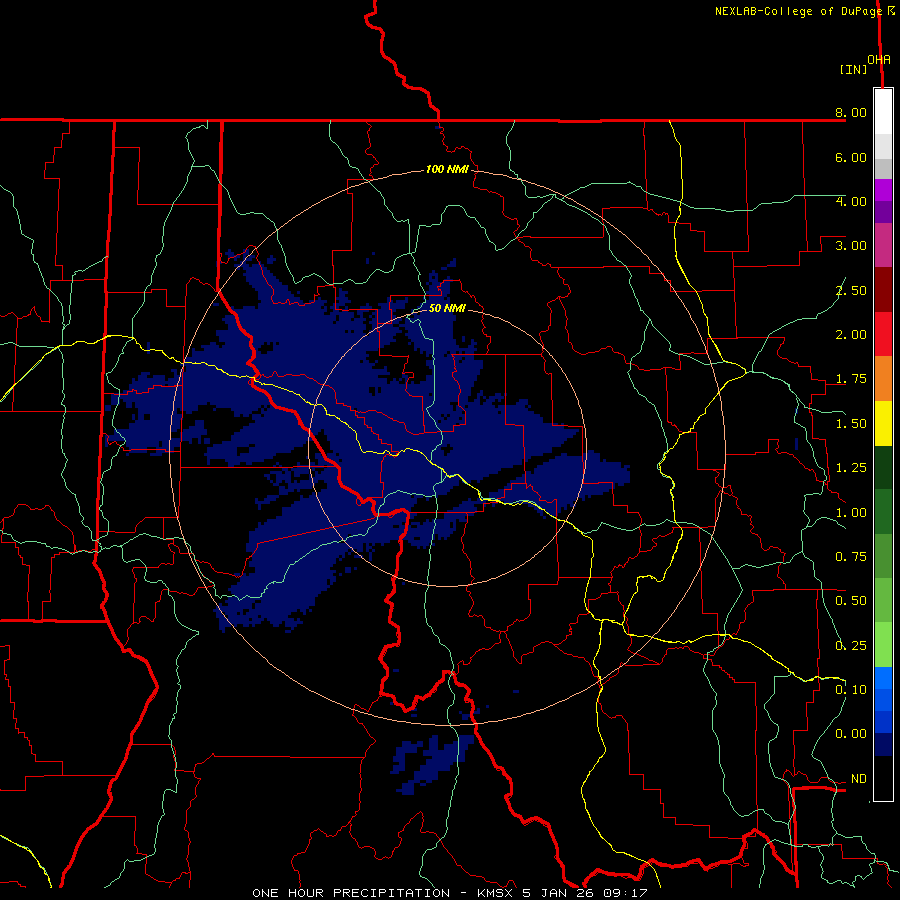Click the 09:17 timestamp in the caption

point(625,893)
